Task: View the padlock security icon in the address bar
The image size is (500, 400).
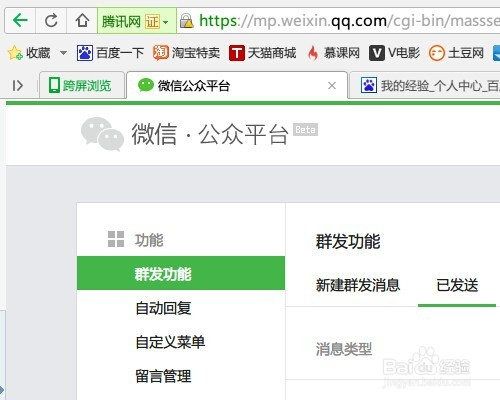Action: click(186, 21)
